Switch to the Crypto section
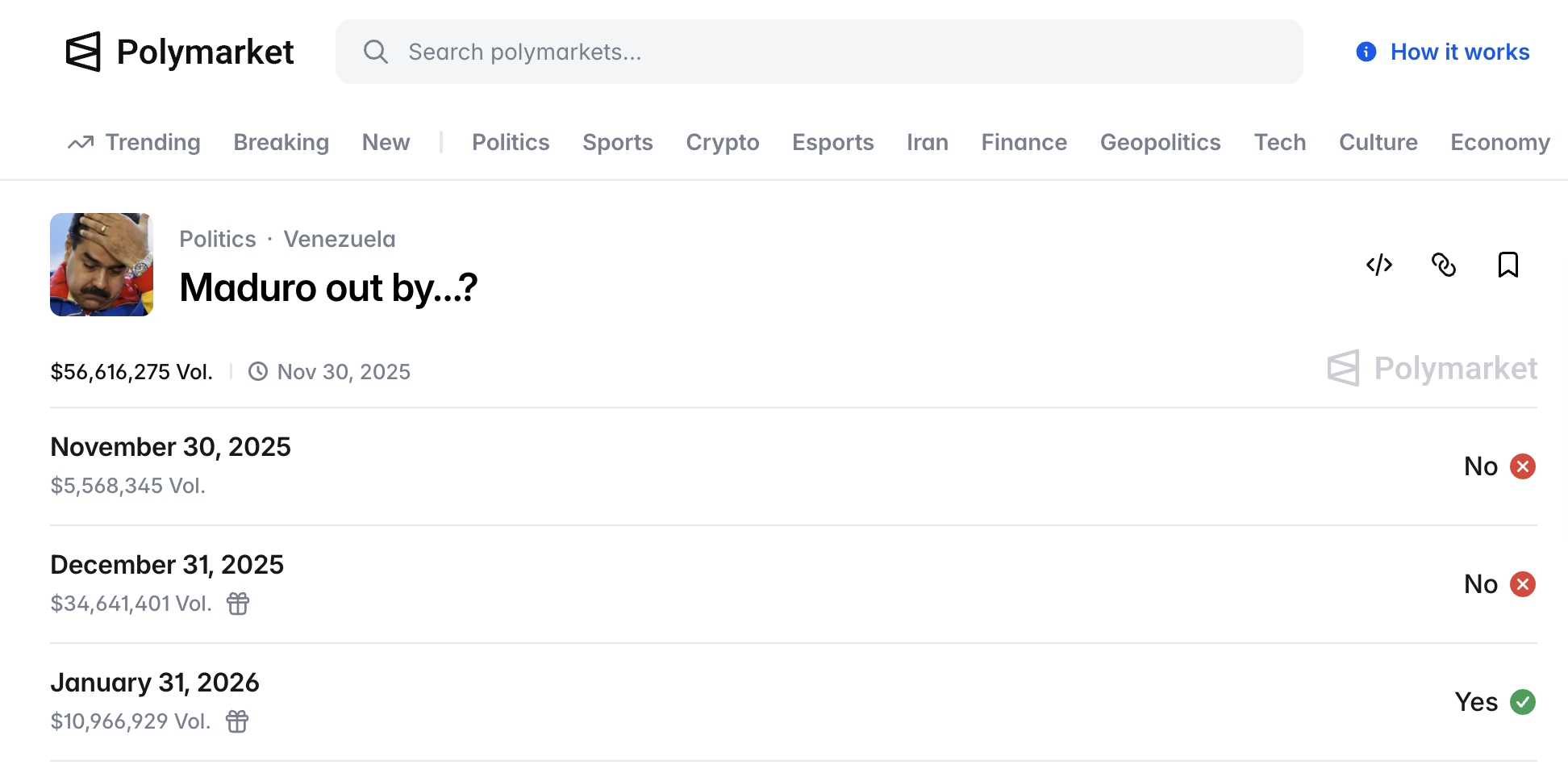Screen dimensions: 1568x773 (722, 142)
